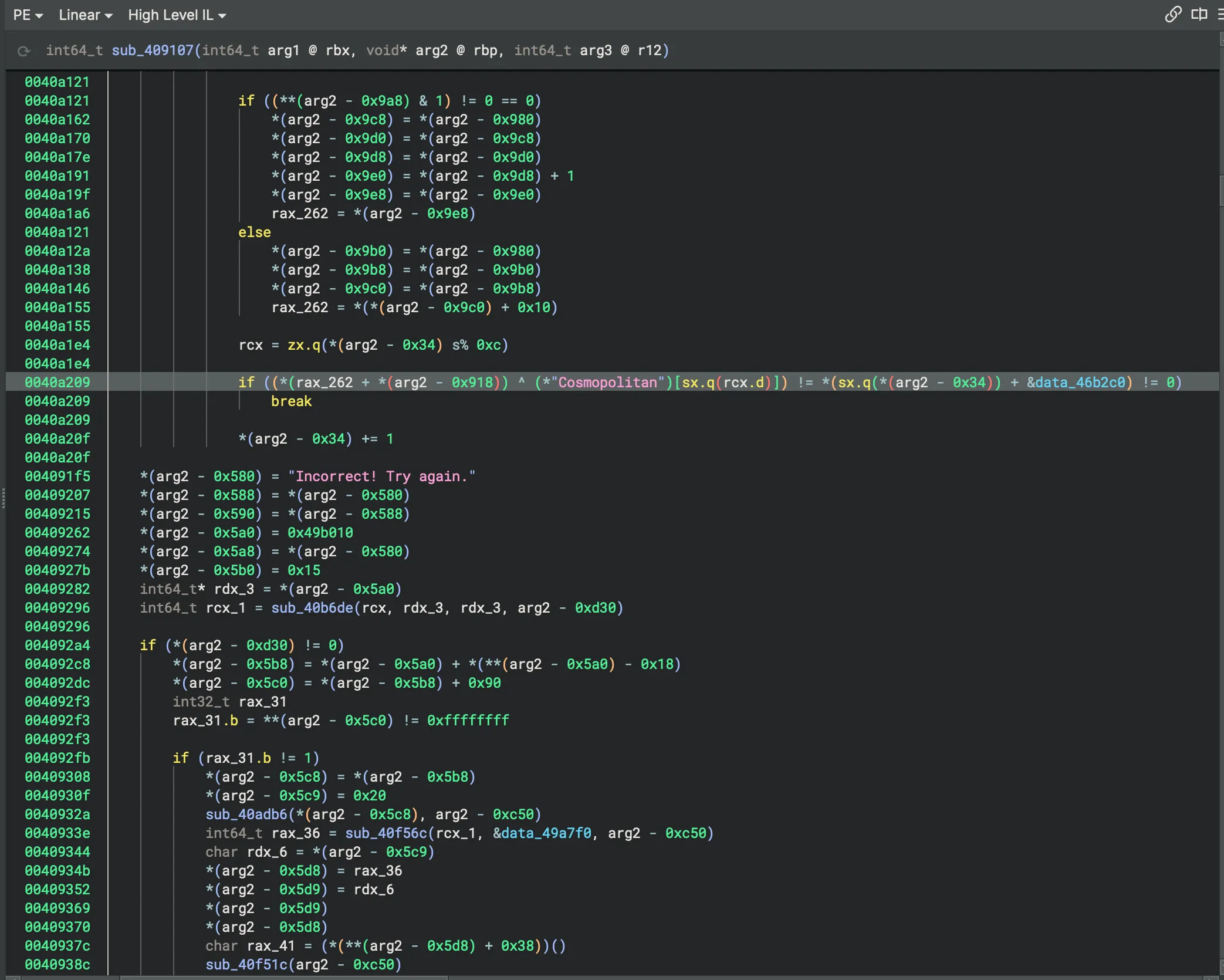Screen dimensions: 1224x980
Task: Open the High Level IL dropdown
Action: click(x=177, y=15)
